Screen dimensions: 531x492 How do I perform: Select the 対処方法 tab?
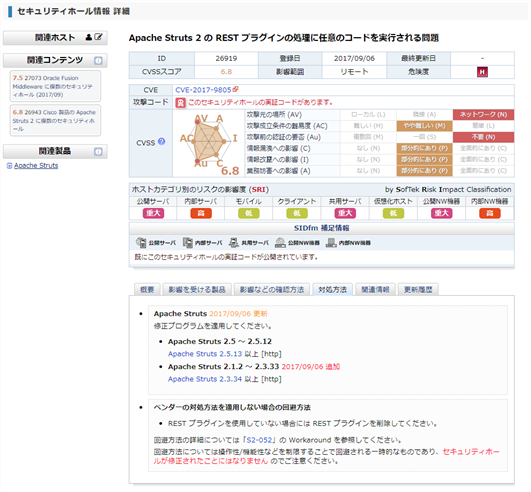(332, 290)
